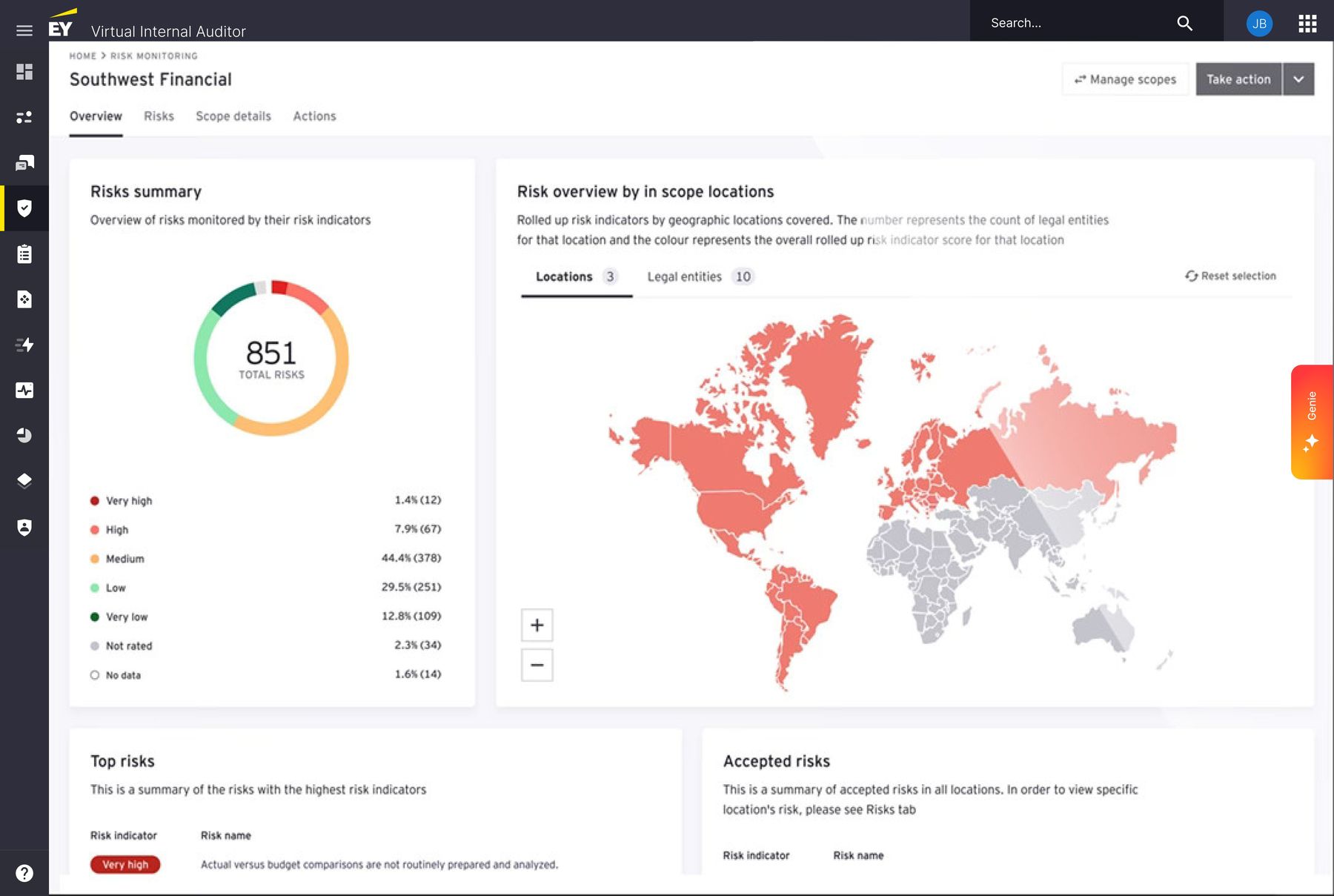Open the workflow dots sidebar icon
Image resolution: width=1334 pixels, height=896 pixels.
(24, 117)
